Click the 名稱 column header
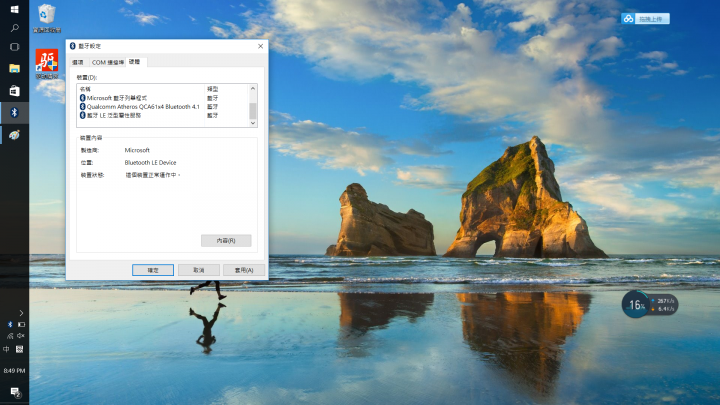Image resolution: width=720 pixels, height=405 pixels. 141,89
